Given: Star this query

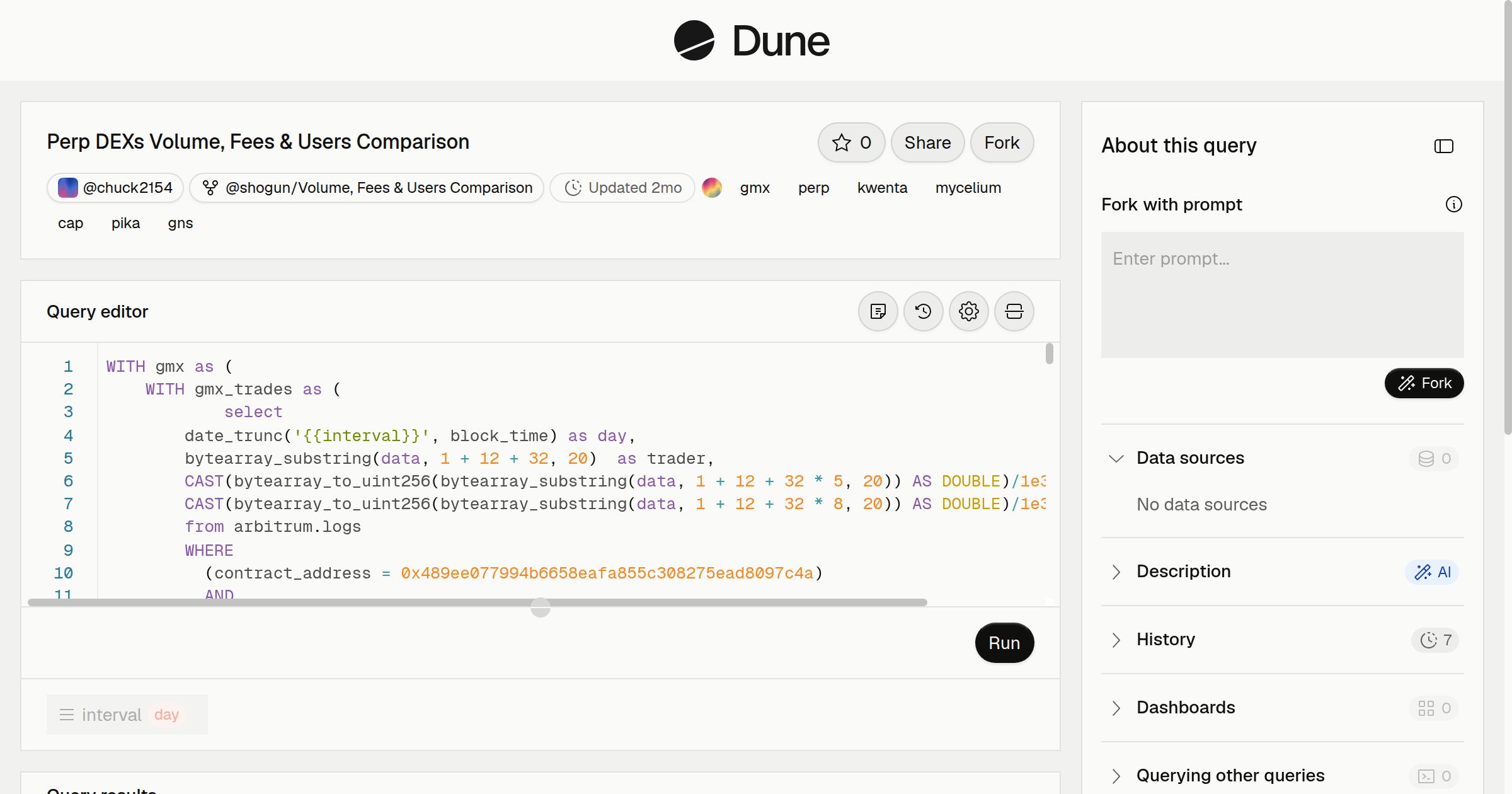Looking at the screenshot, I should pyautogui.click(x=851, y=142).
